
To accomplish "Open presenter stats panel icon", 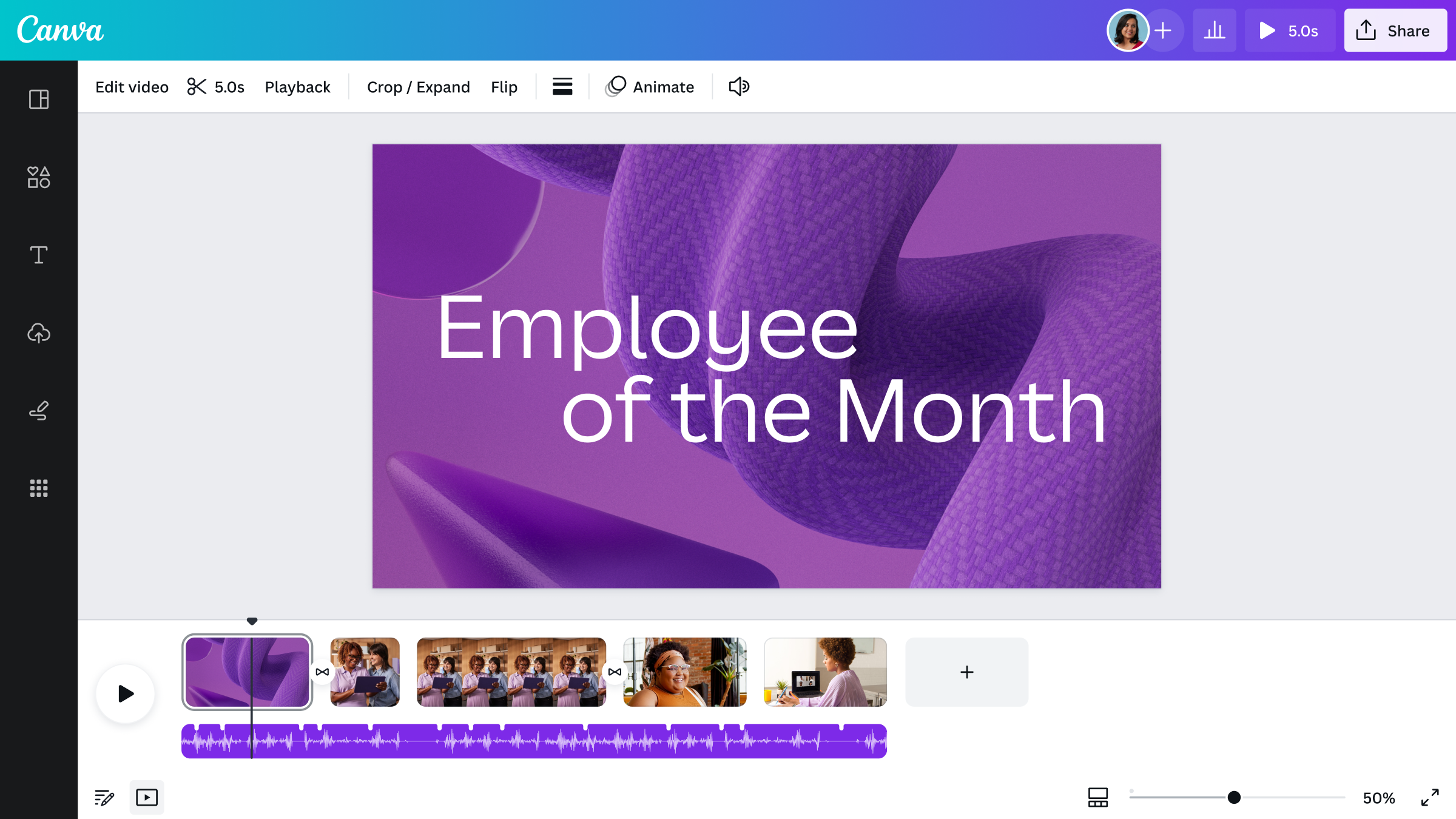I will pyautogui.click(x=1215, y=30).
